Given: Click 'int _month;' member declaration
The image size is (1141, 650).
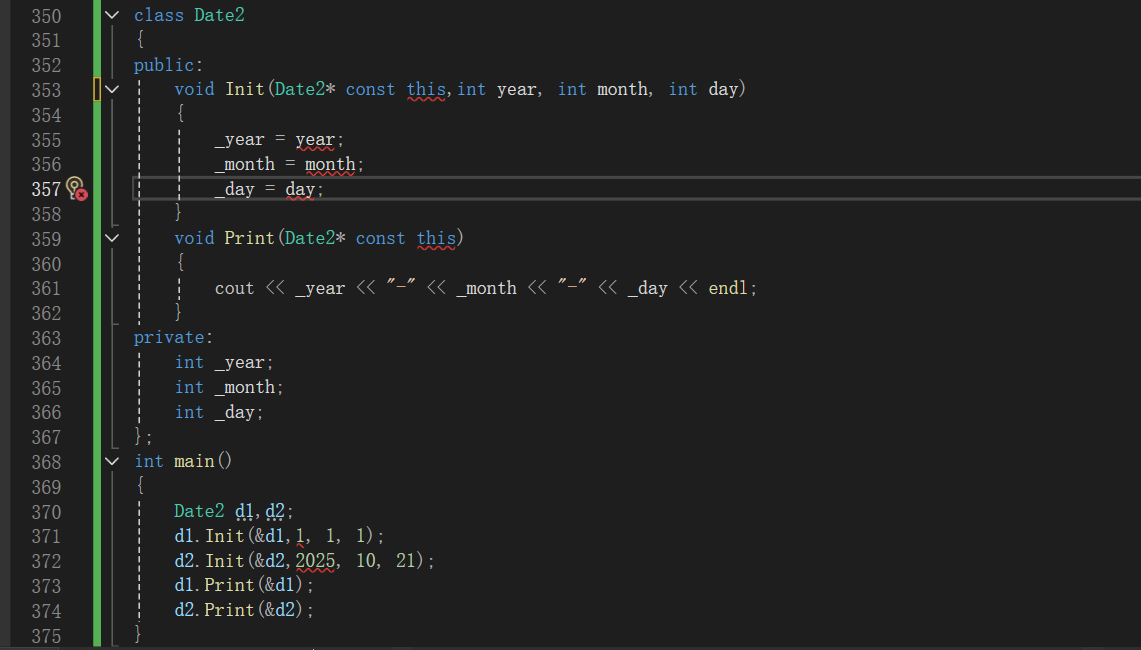Looking at the screenshot, I should 229,387.
